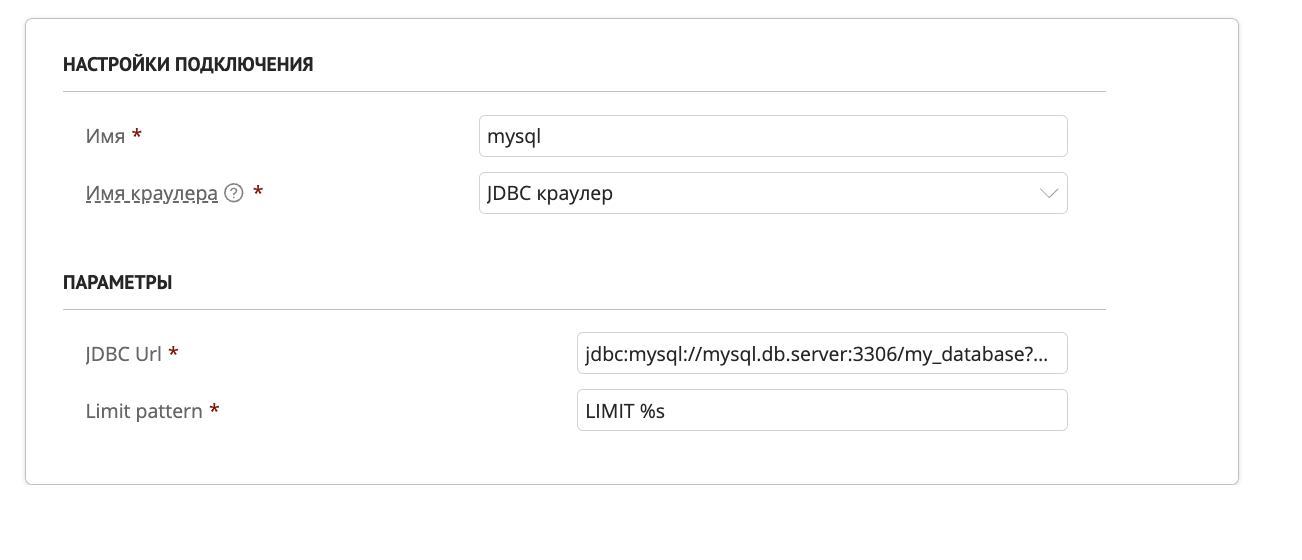The width and height of the screenshot is (1302, 560).
Task: Click the red asterisk beside Limit pattern
Action: [x=214, y=409]
